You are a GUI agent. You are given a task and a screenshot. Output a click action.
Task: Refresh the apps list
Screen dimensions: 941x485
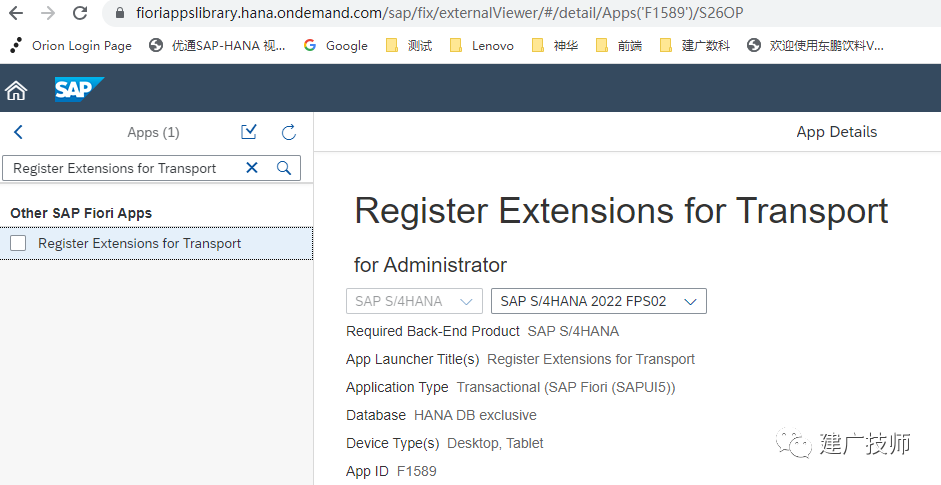point(289,132)
